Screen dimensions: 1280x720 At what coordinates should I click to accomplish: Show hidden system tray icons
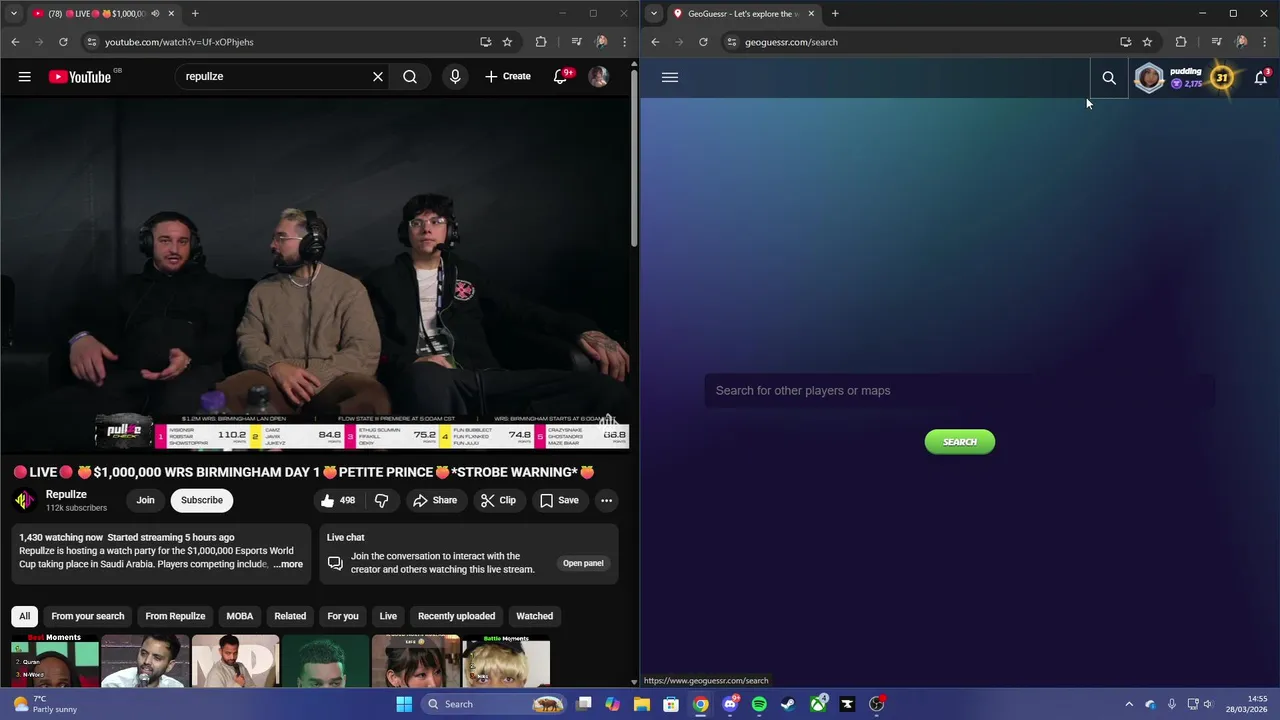pos(1129,704)
